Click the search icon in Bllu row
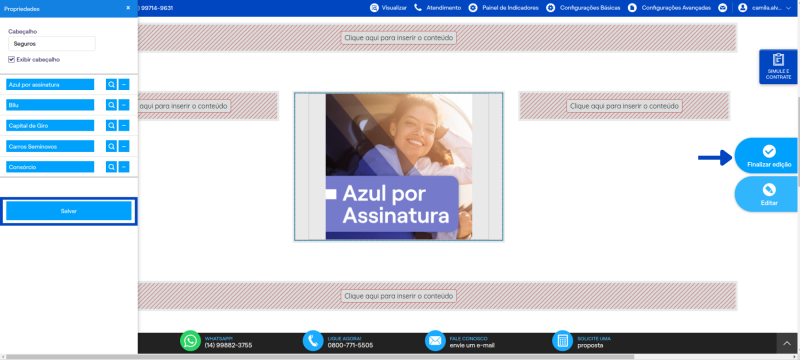 (111, 105)
